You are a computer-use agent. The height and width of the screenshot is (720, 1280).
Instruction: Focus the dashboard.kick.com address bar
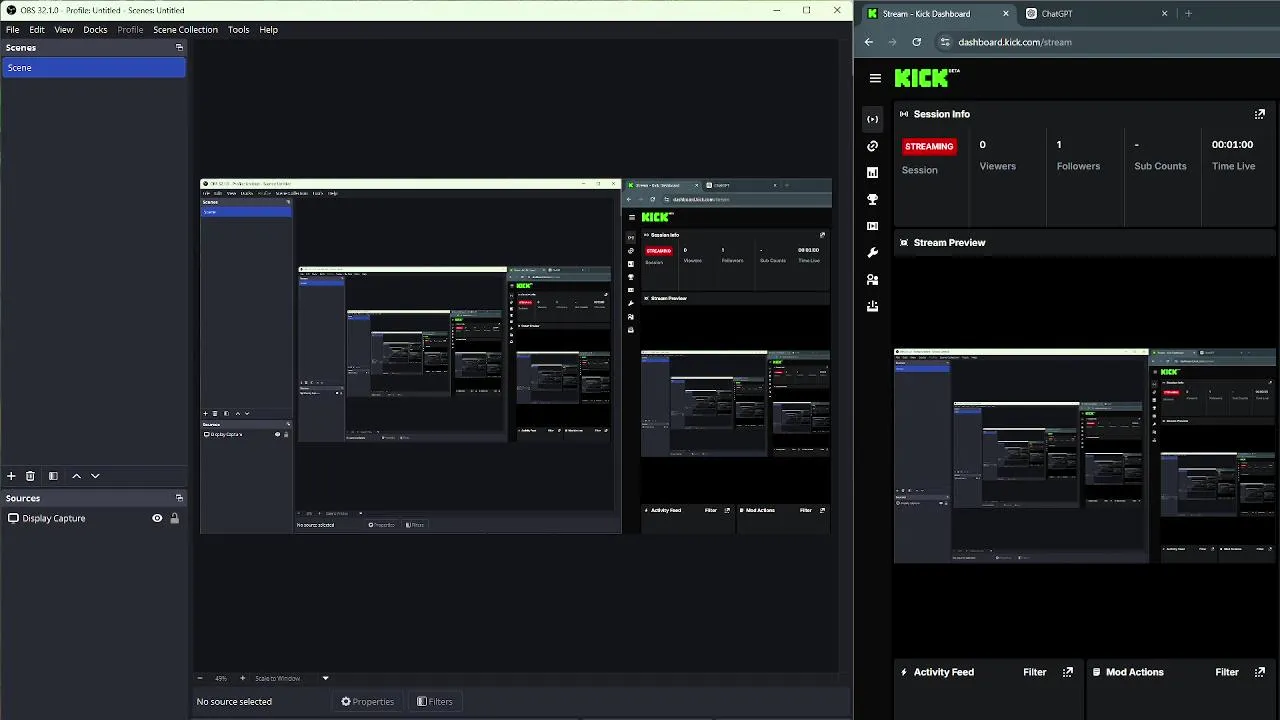click(x=1015, y=42)
